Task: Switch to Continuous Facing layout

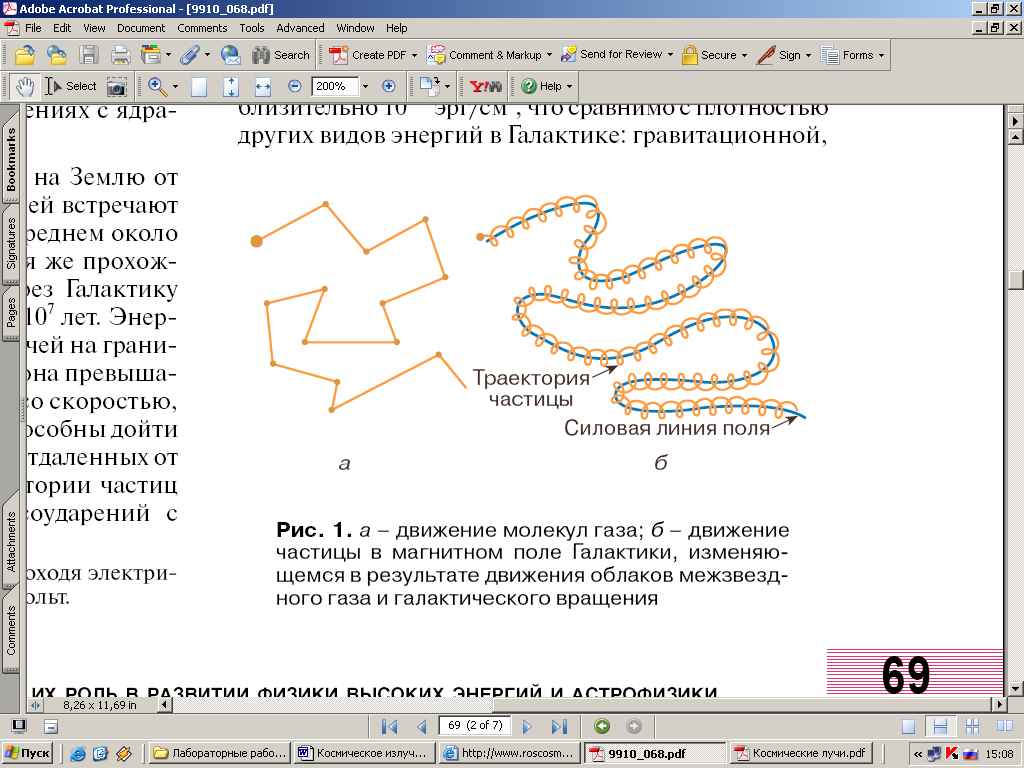Action: [x=972, y=726]
